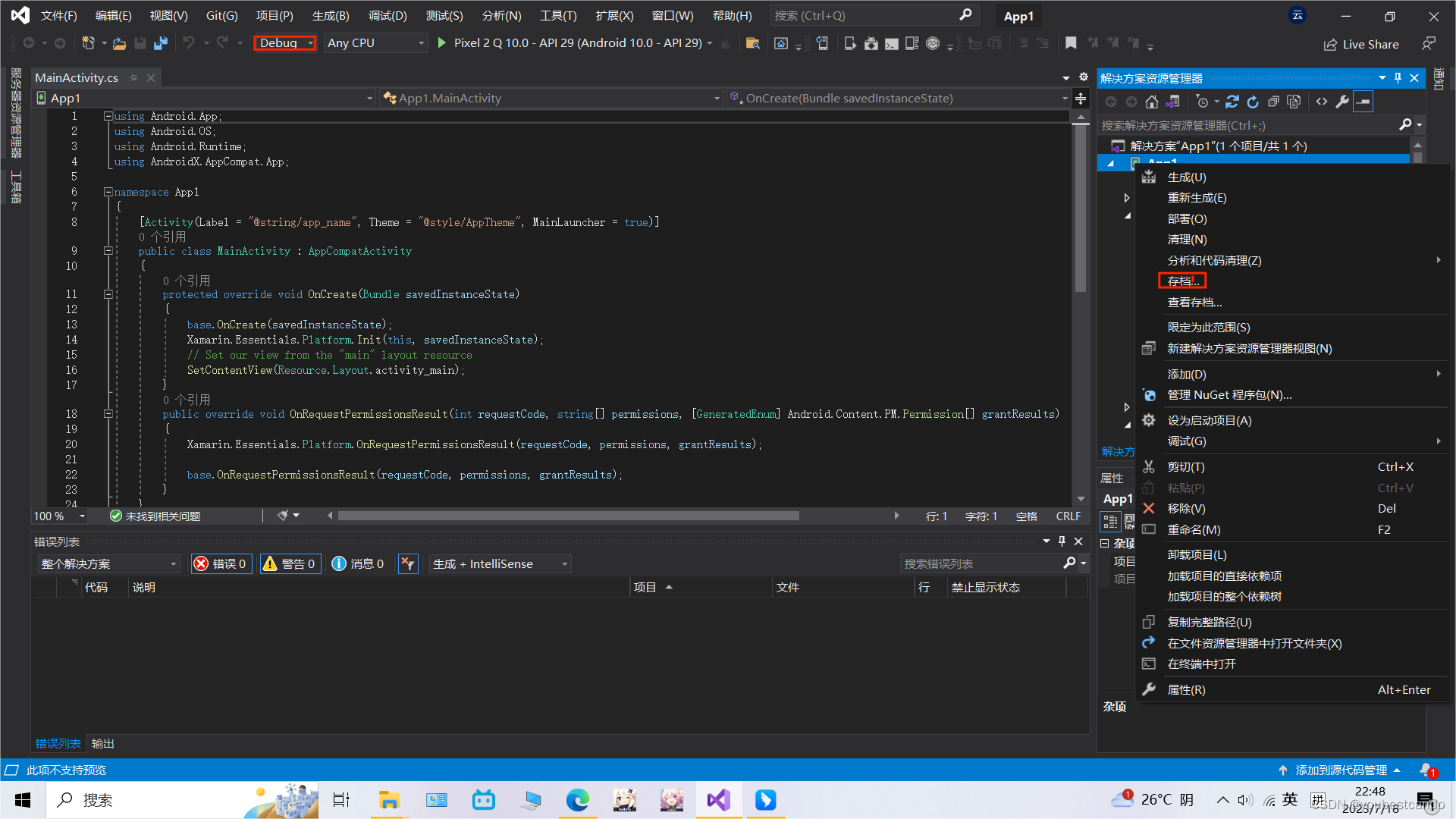Toggle the Messages 0 filter button
Image resolution: width=1456 pixels, height=819 pixels.
tap(358, 563)
